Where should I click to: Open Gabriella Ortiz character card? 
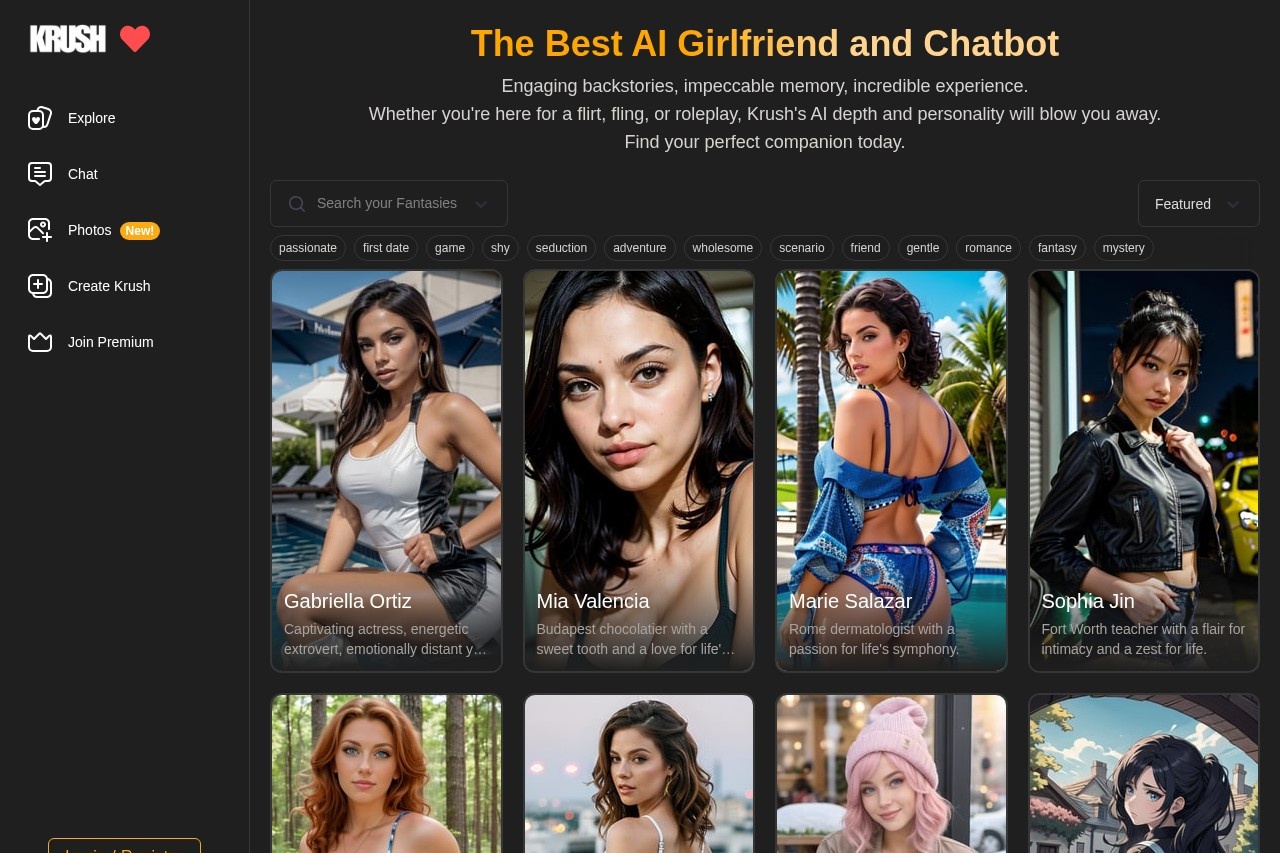click(387, 470)
